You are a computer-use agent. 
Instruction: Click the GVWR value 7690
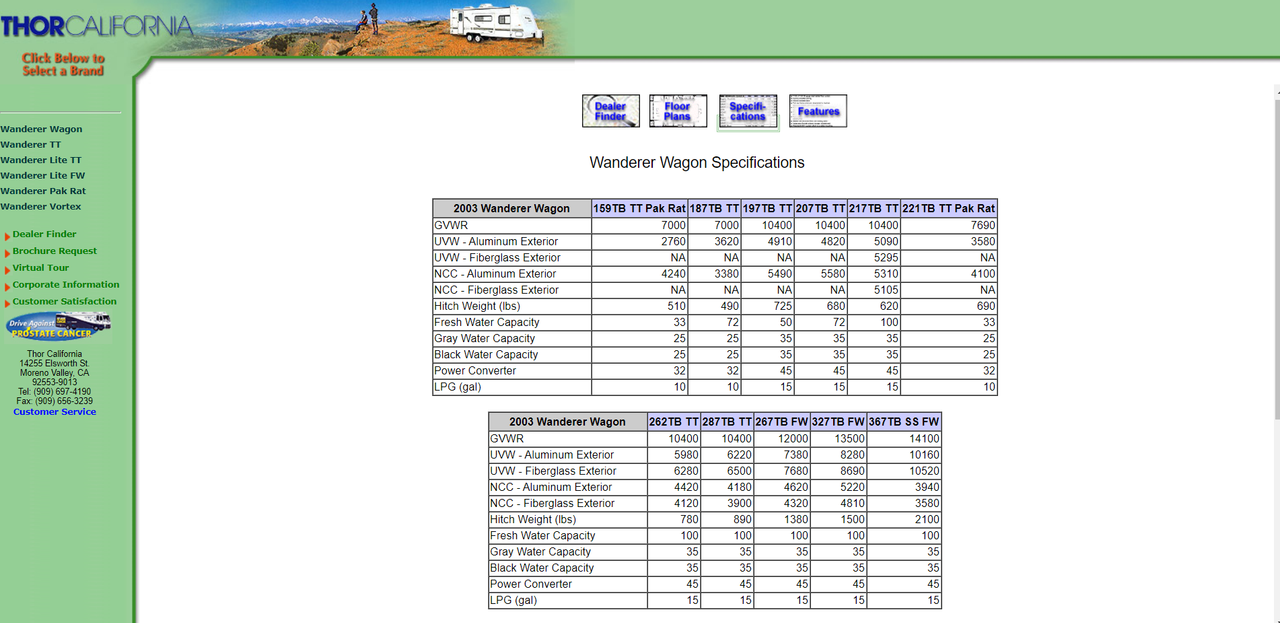click(x=983, y=225)
